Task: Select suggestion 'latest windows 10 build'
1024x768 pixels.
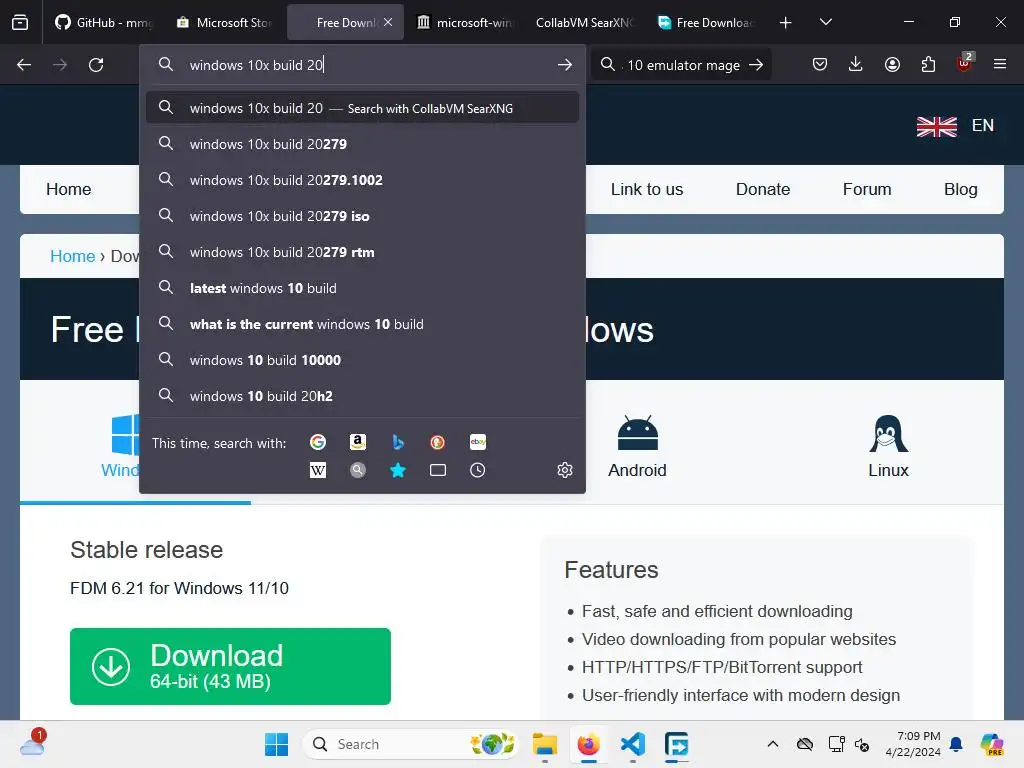Action: coord(362,288)
